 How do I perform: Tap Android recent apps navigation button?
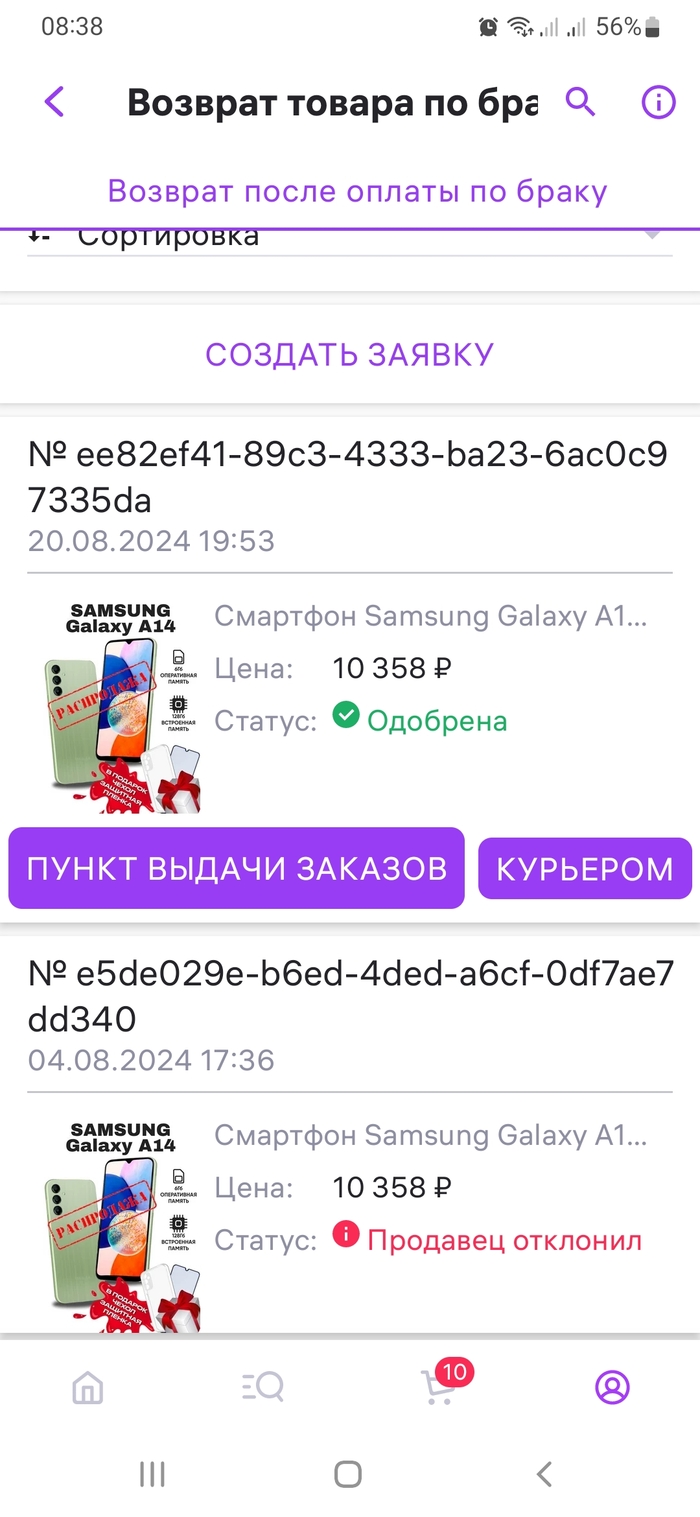[152, 1473]
